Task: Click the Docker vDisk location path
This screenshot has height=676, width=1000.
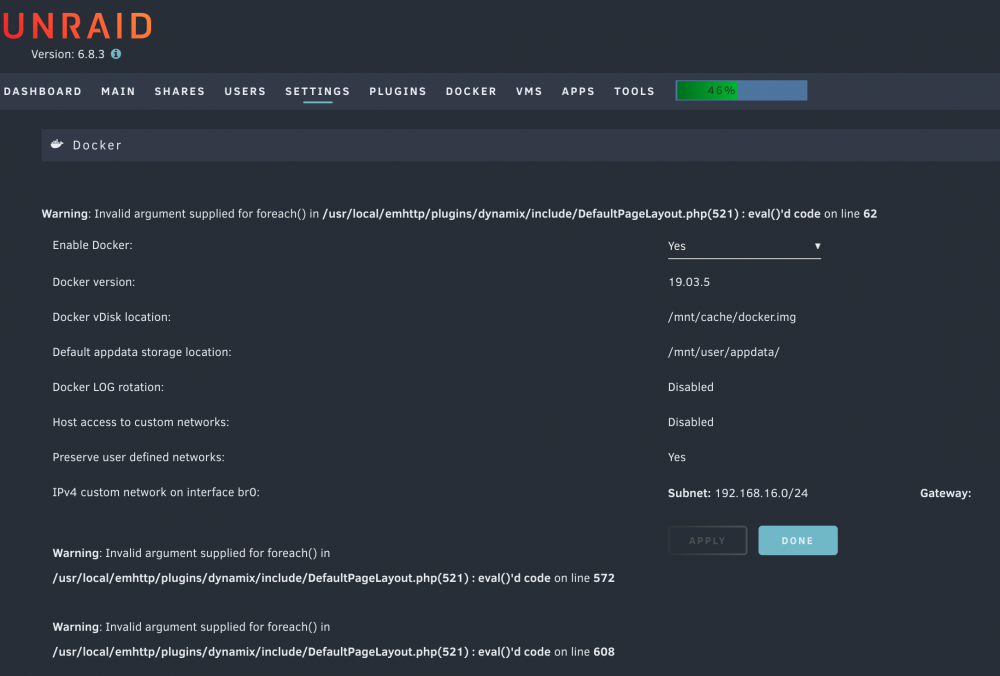Action: (732, 317)
